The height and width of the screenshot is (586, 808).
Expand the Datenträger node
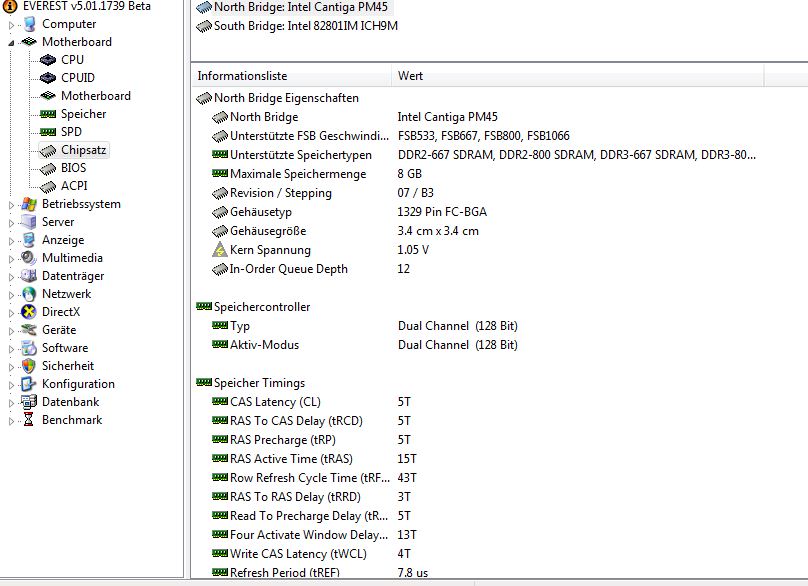[11, 277]
